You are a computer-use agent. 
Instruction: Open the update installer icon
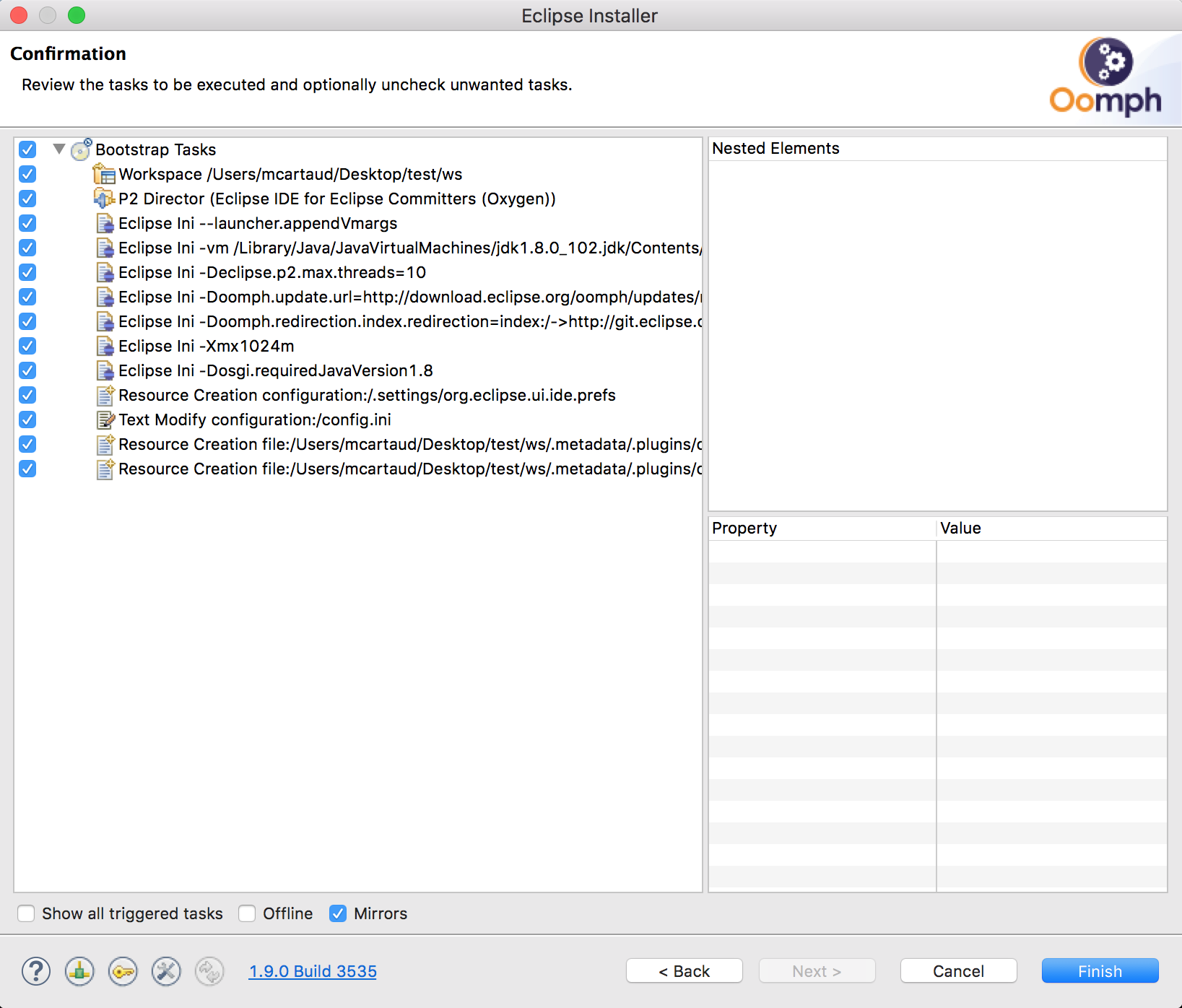click(x=79, y=971)
